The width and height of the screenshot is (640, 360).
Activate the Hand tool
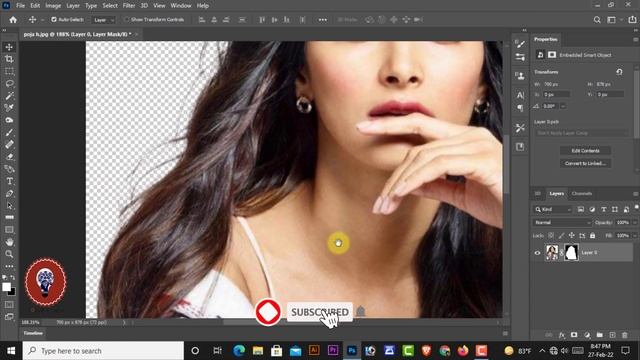tap(9, 242)
